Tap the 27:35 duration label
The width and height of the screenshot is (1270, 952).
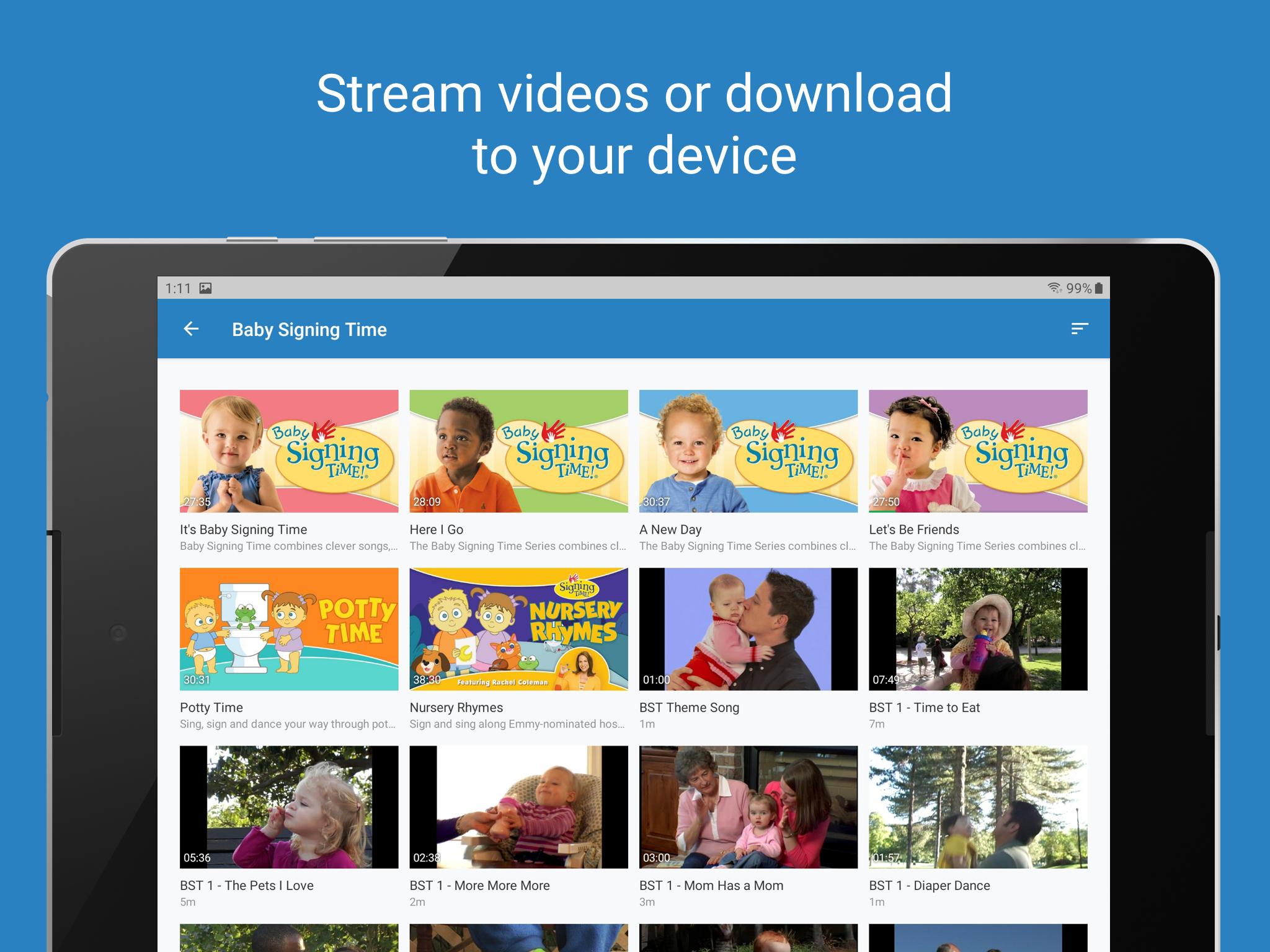tap(197, 501)
